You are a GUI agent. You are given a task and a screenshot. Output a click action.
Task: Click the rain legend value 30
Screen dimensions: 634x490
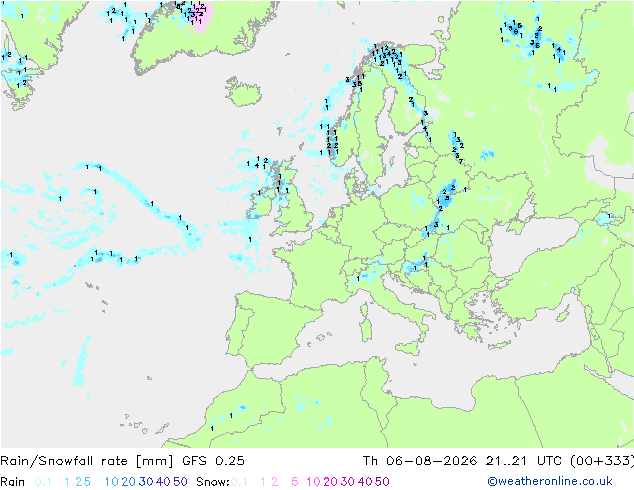click(146, 482)
